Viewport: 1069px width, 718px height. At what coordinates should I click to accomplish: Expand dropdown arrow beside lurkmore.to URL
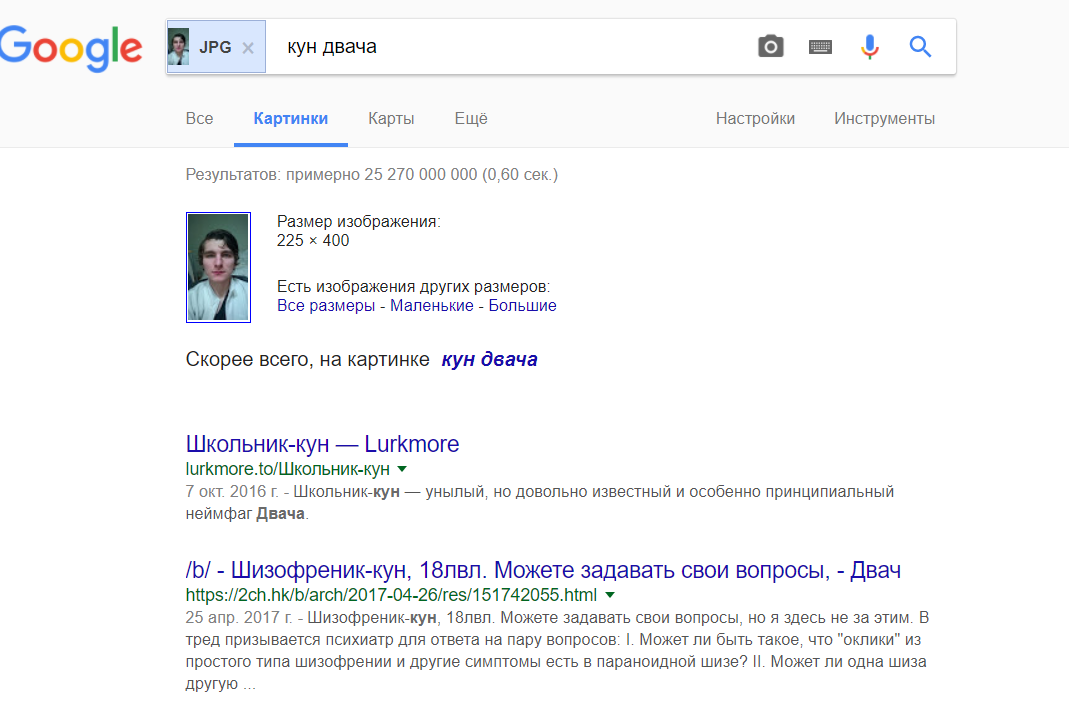pos(402,469)
